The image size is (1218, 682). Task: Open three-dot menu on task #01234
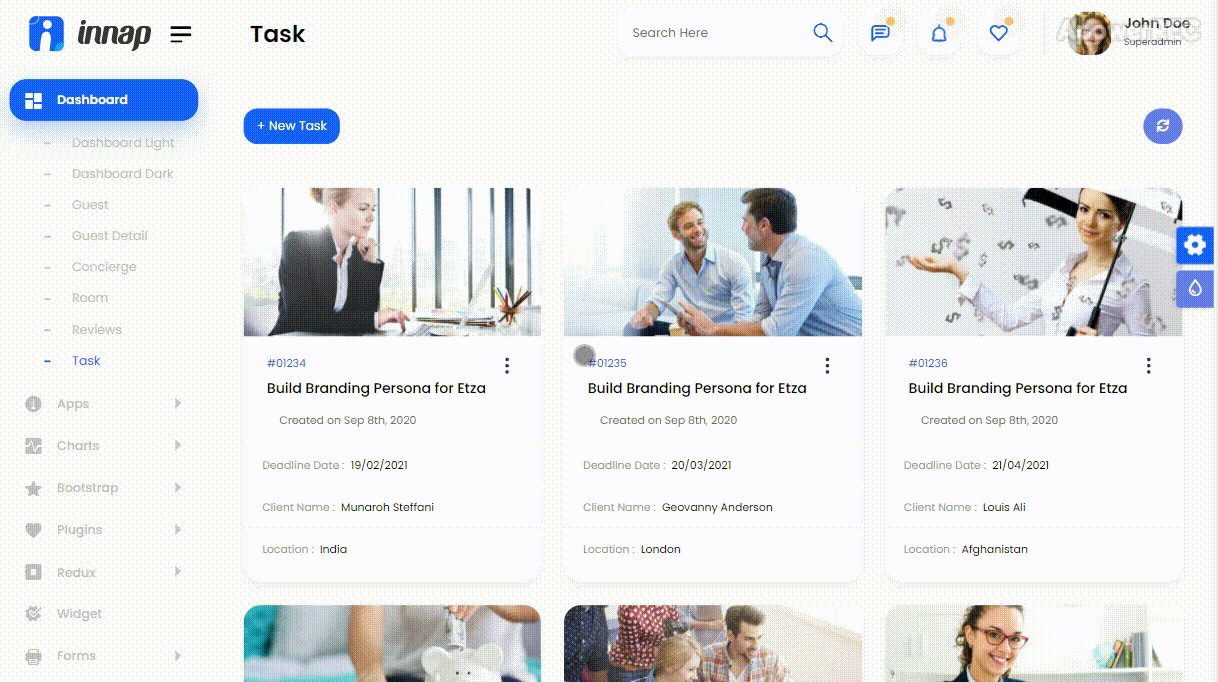[507, 366]
